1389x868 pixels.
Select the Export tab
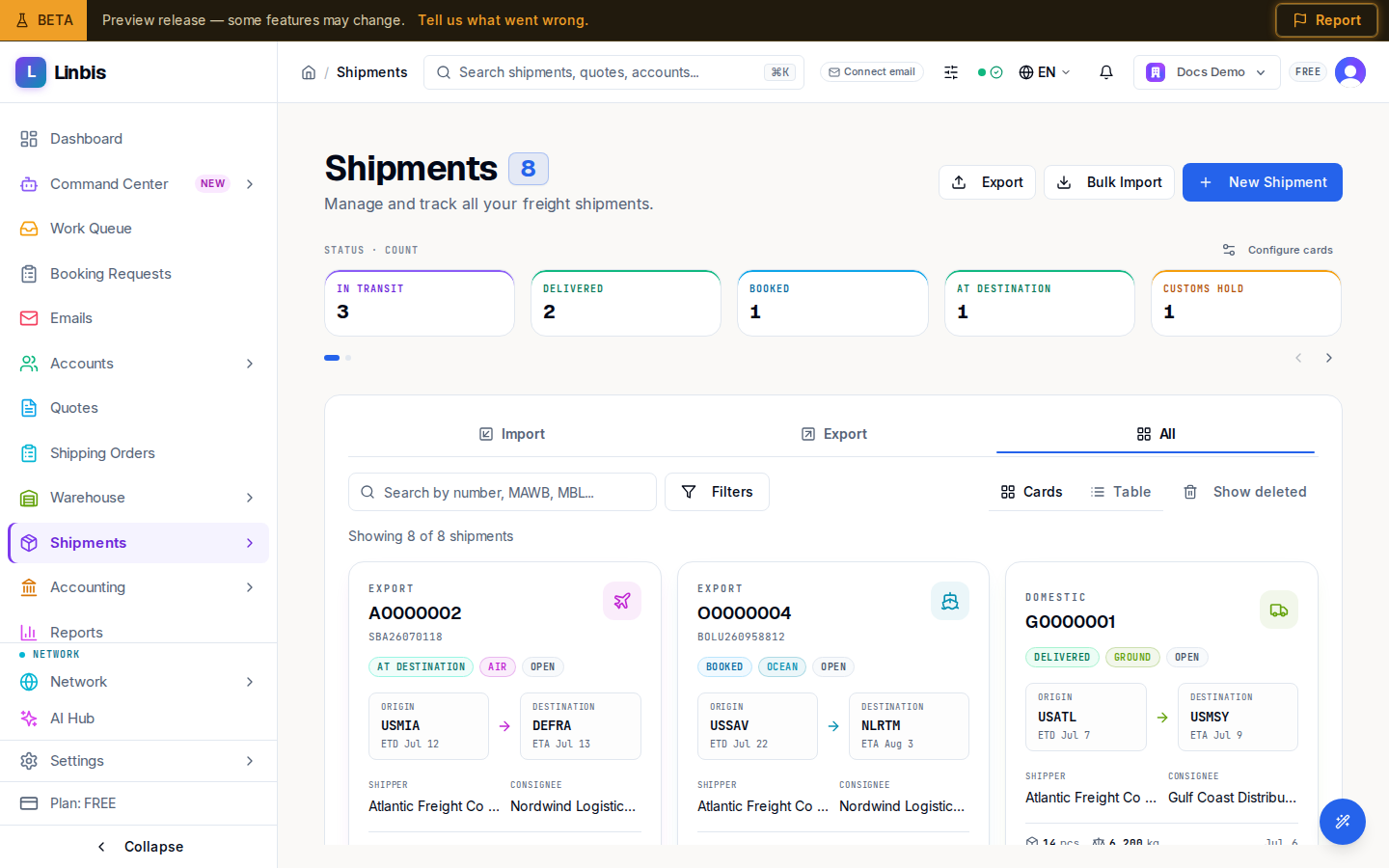coord(834,434)
